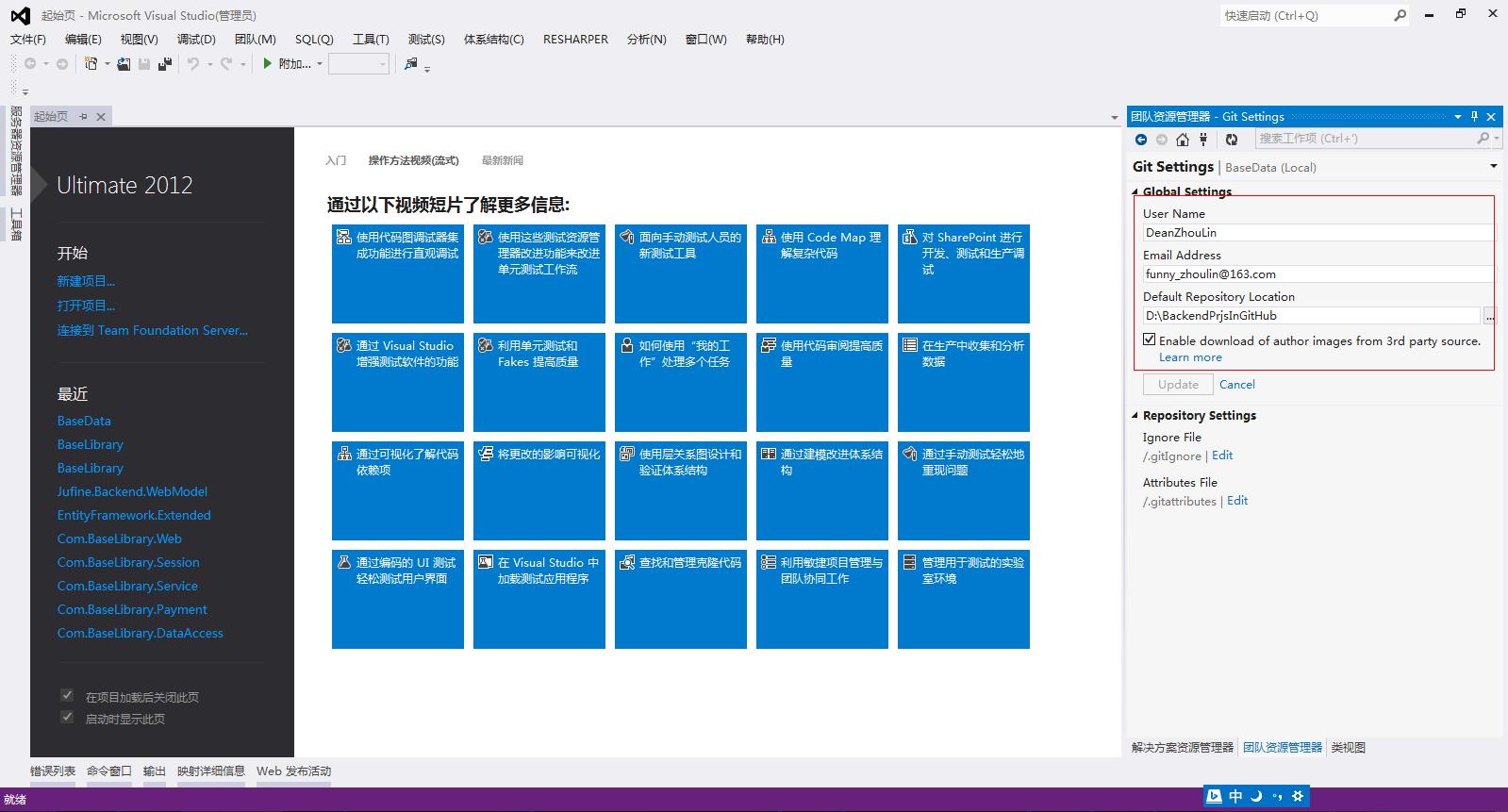This screenshot has width=1508, height=812.
Task: Open the 附加 start button dropdown arrow
Action: coord(320,64)
